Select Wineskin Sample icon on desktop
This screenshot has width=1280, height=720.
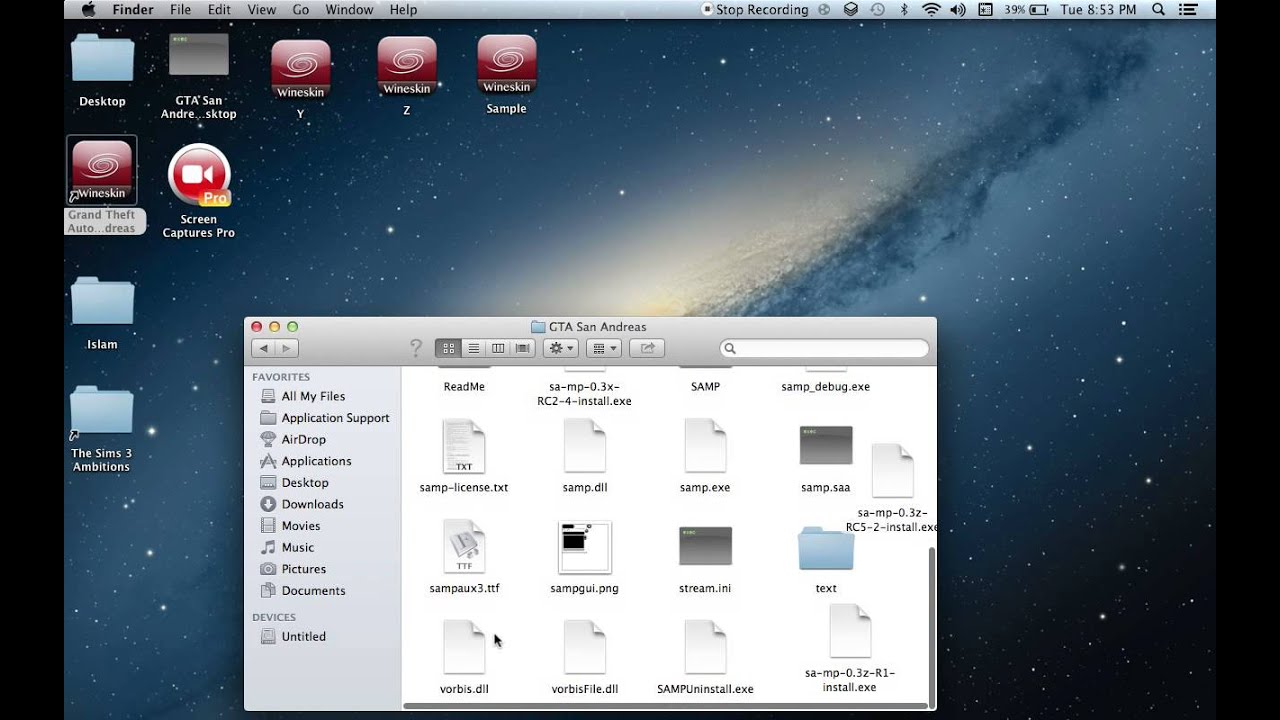(507, 64)
